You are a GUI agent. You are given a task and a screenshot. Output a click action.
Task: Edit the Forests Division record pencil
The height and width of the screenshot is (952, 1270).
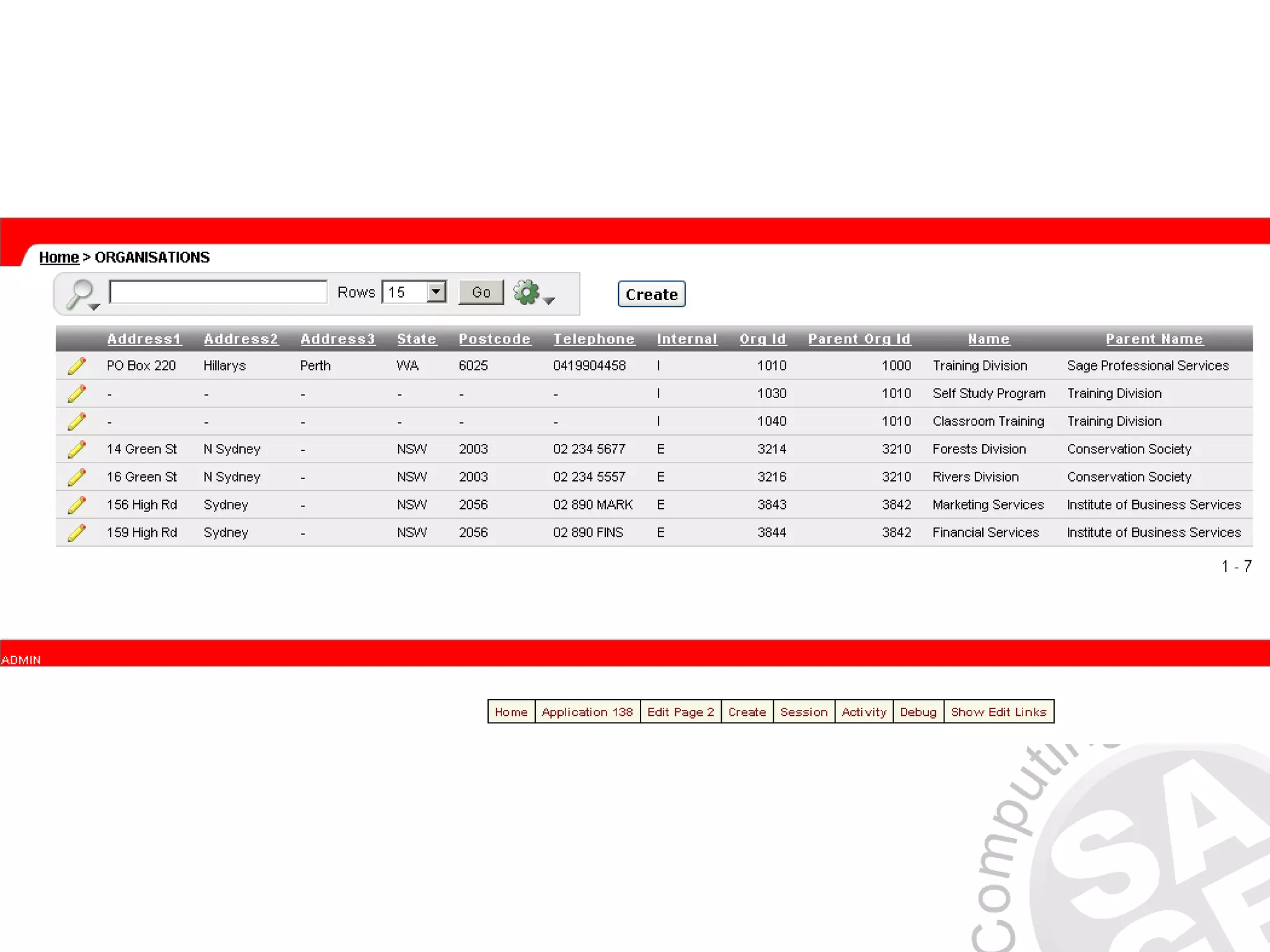(x=77, y=449)
